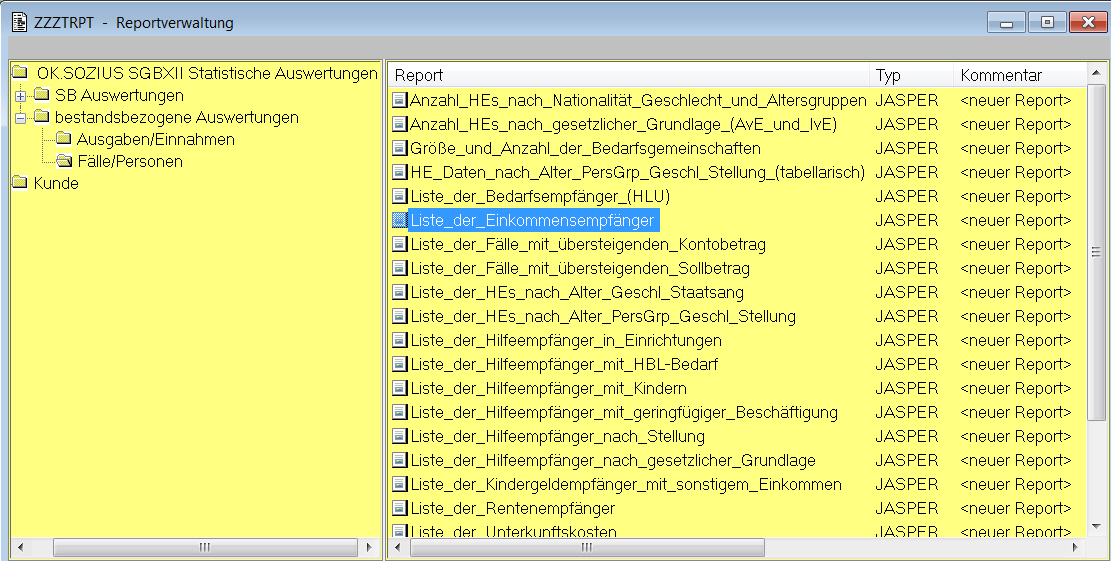Expand the SB Auswertungen tree node
This screenshot has width=1111, height=561.
coord(20,96)
